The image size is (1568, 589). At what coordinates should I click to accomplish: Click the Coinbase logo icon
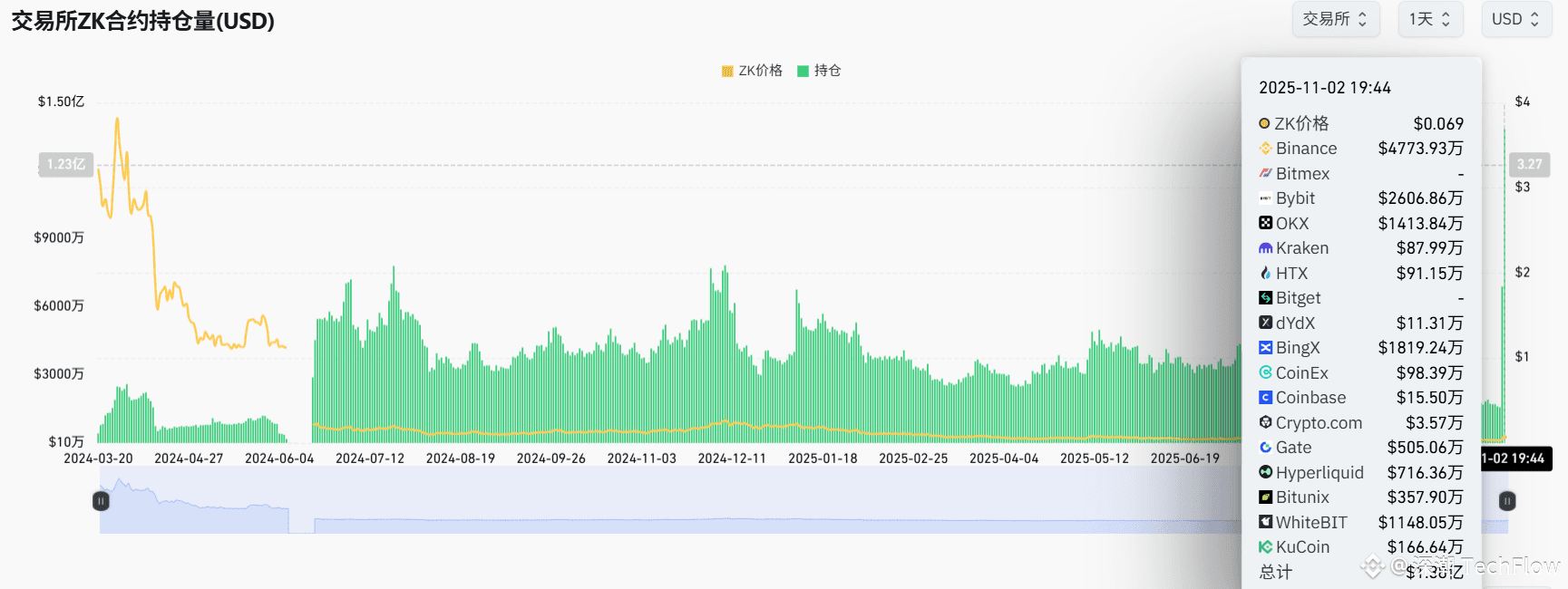(1265, 398)
